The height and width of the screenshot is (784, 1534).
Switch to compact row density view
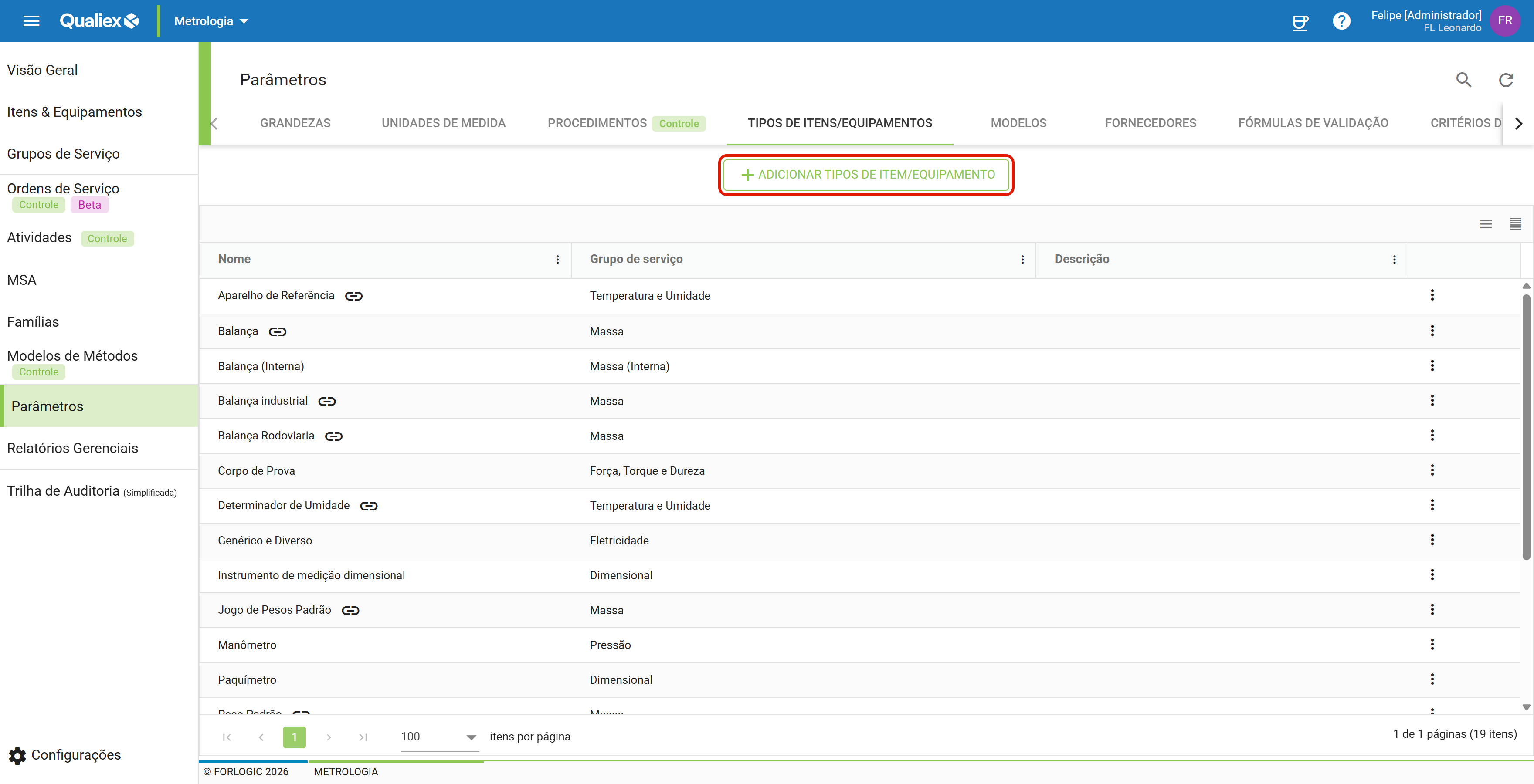(1516, 224)
